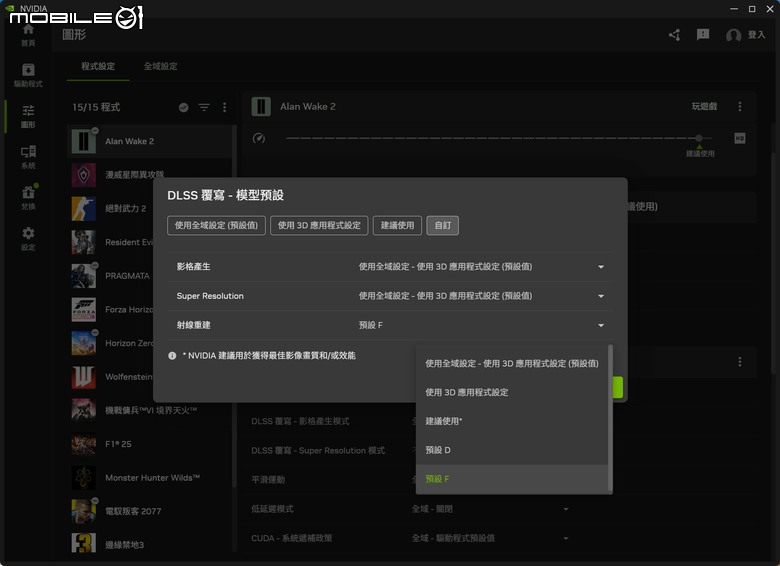Select Monster Hunter Wilds in list
Screen dimensions: 780x566
[x=149, y=477]
